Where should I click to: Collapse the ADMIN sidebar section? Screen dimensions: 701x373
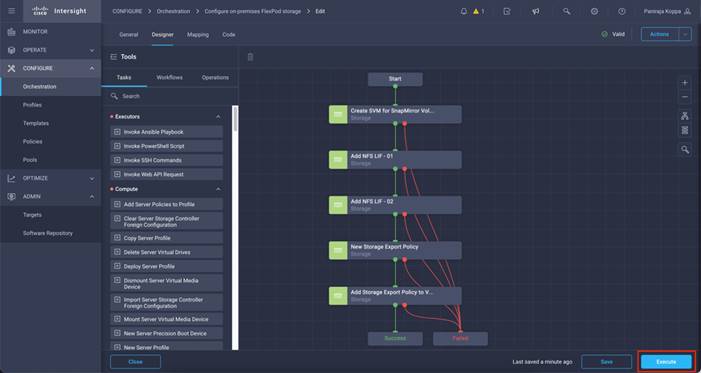click(x=92, y=197)
